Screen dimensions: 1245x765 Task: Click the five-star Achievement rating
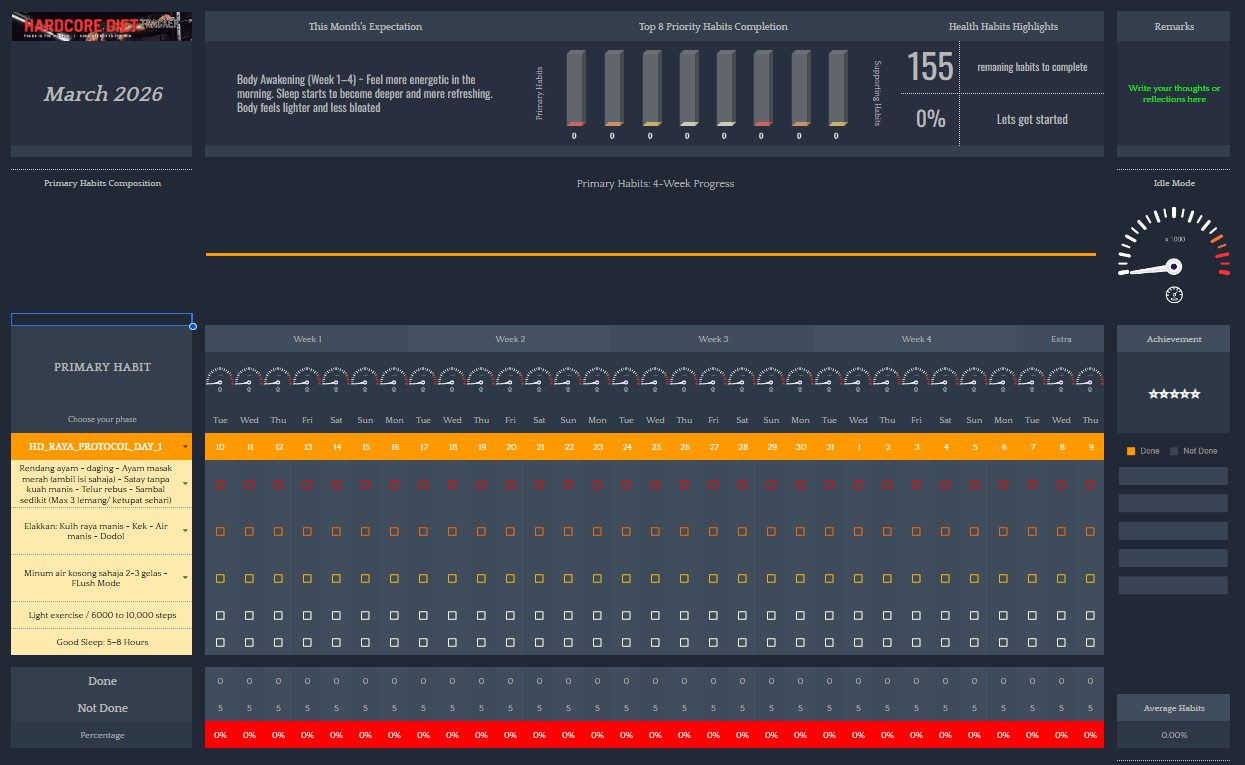pyautogui.click(x=1173, y=394)
